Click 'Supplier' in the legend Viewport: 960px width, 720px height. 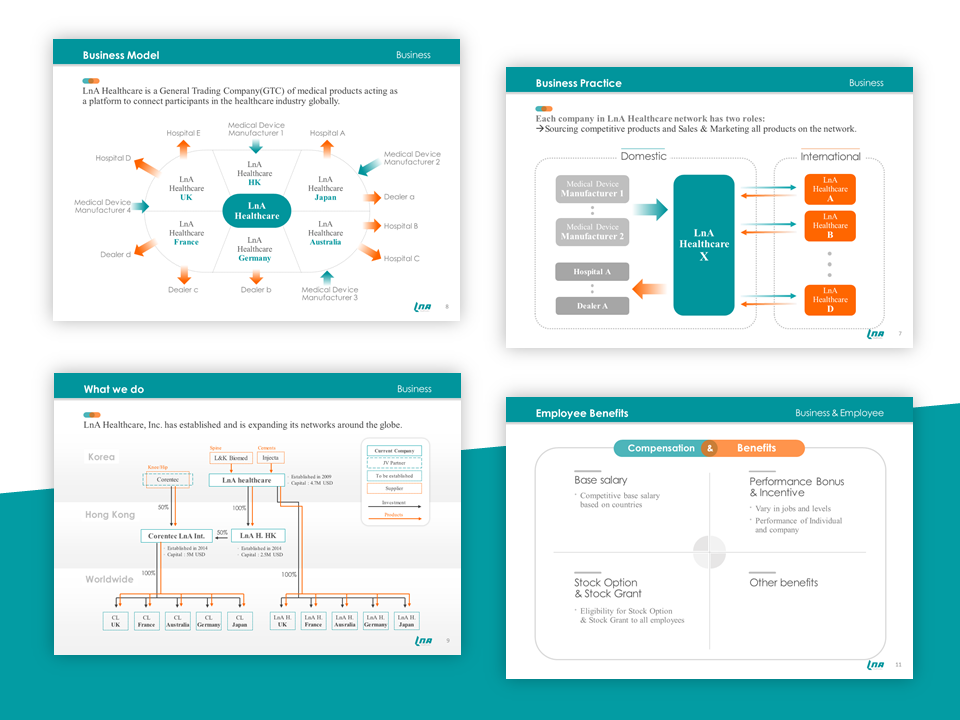tap(394, 489)
